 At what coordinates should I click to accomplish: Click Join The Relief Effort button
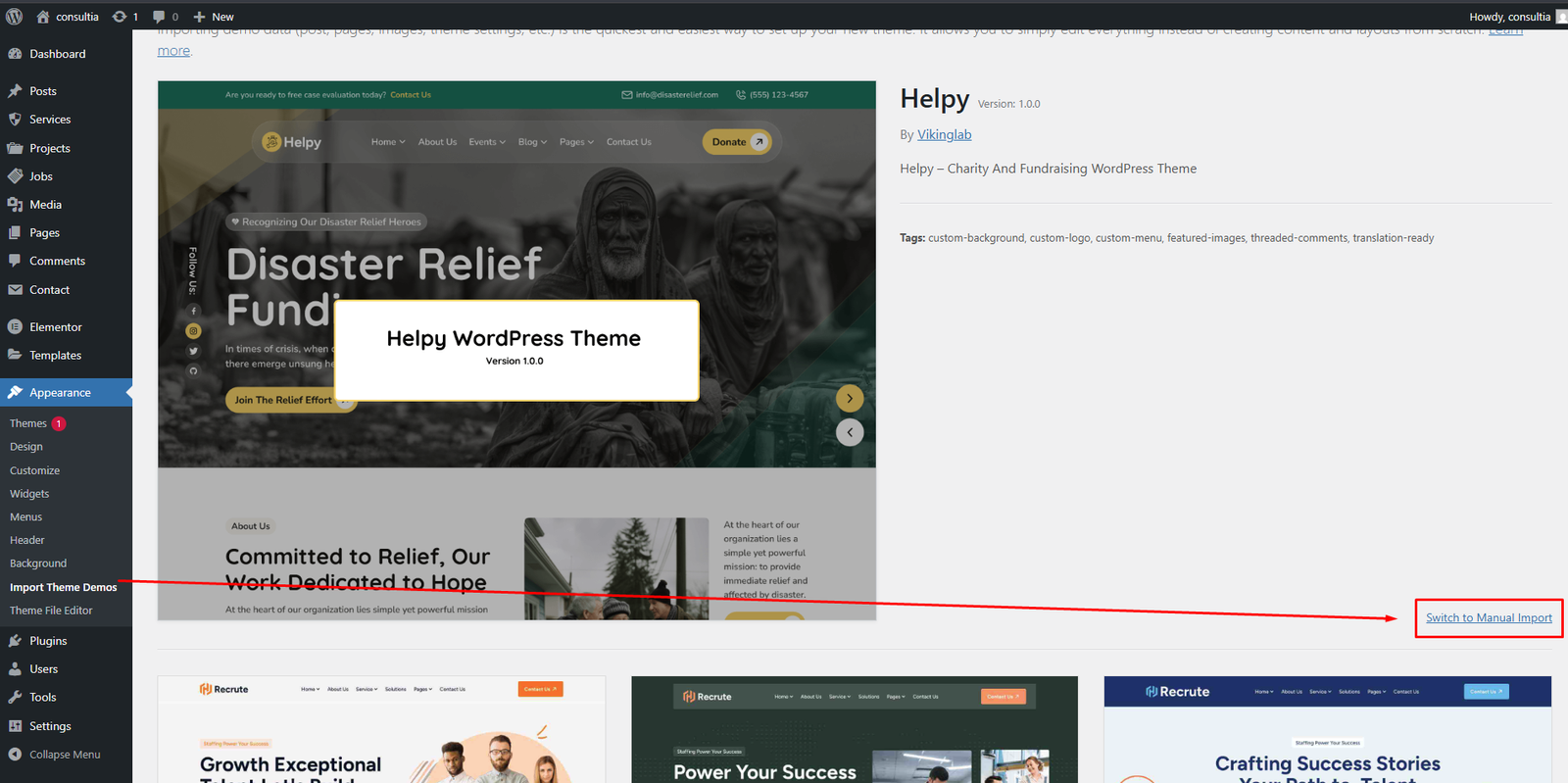click(291, 400)
